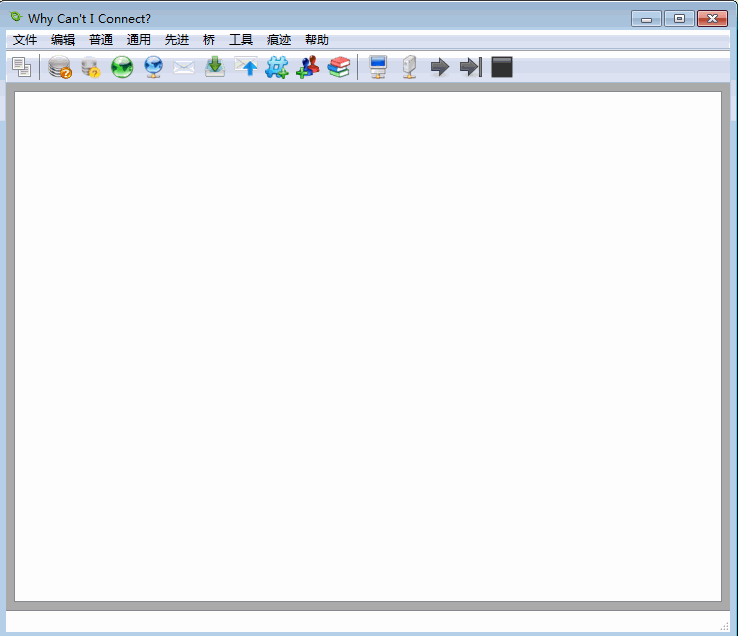Click the black square stop icon
The height and width of the screenshot is (636, 738).
click(x=502, y=67)
